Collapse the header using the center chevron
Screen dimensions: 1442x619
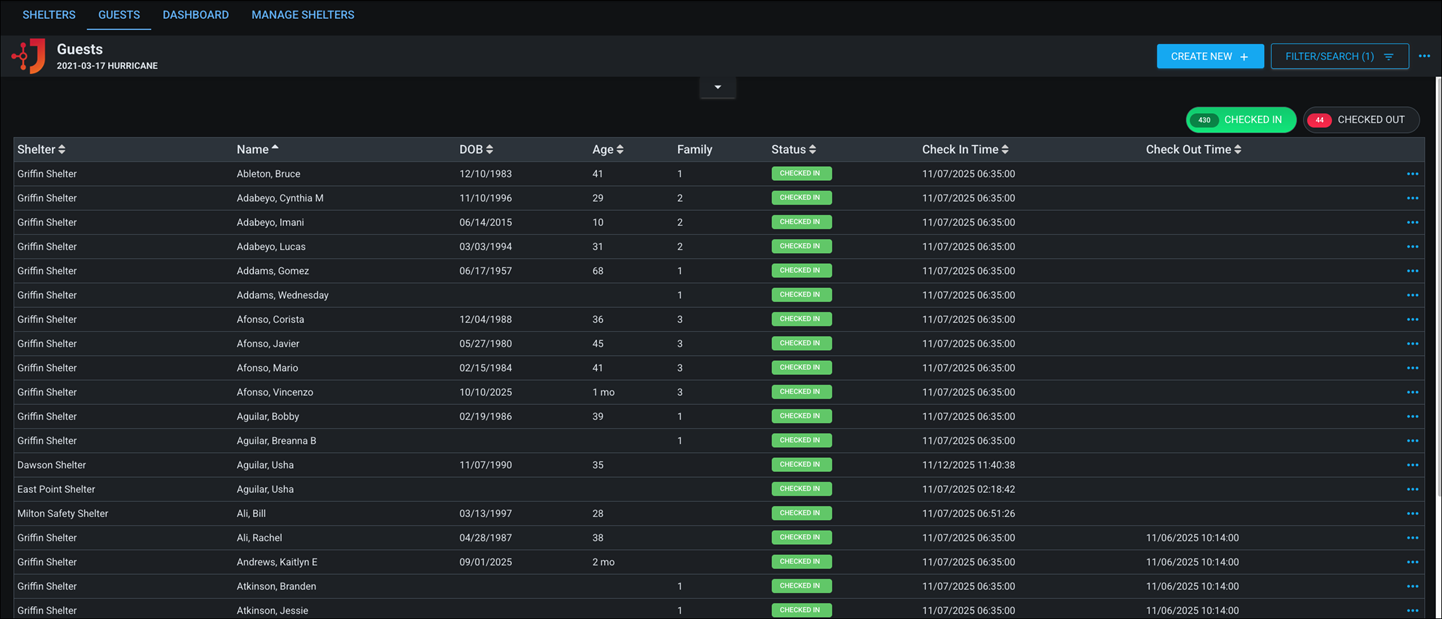click(x=717, y=87)
